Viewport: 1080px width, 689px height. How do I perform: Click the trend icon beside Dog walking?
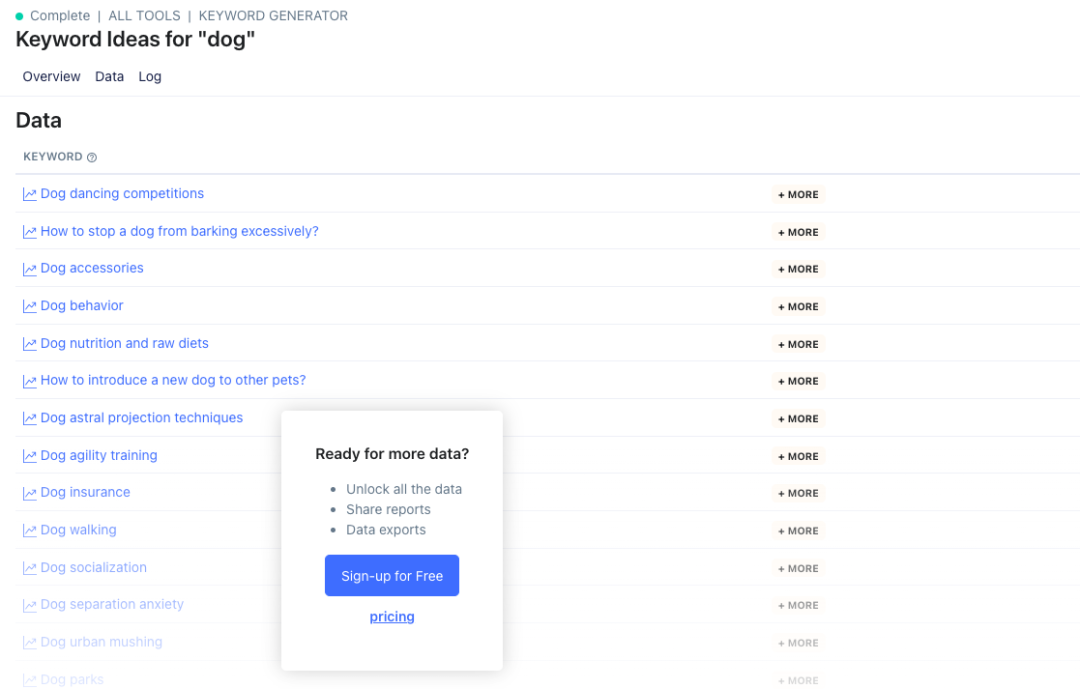(30, 531)
